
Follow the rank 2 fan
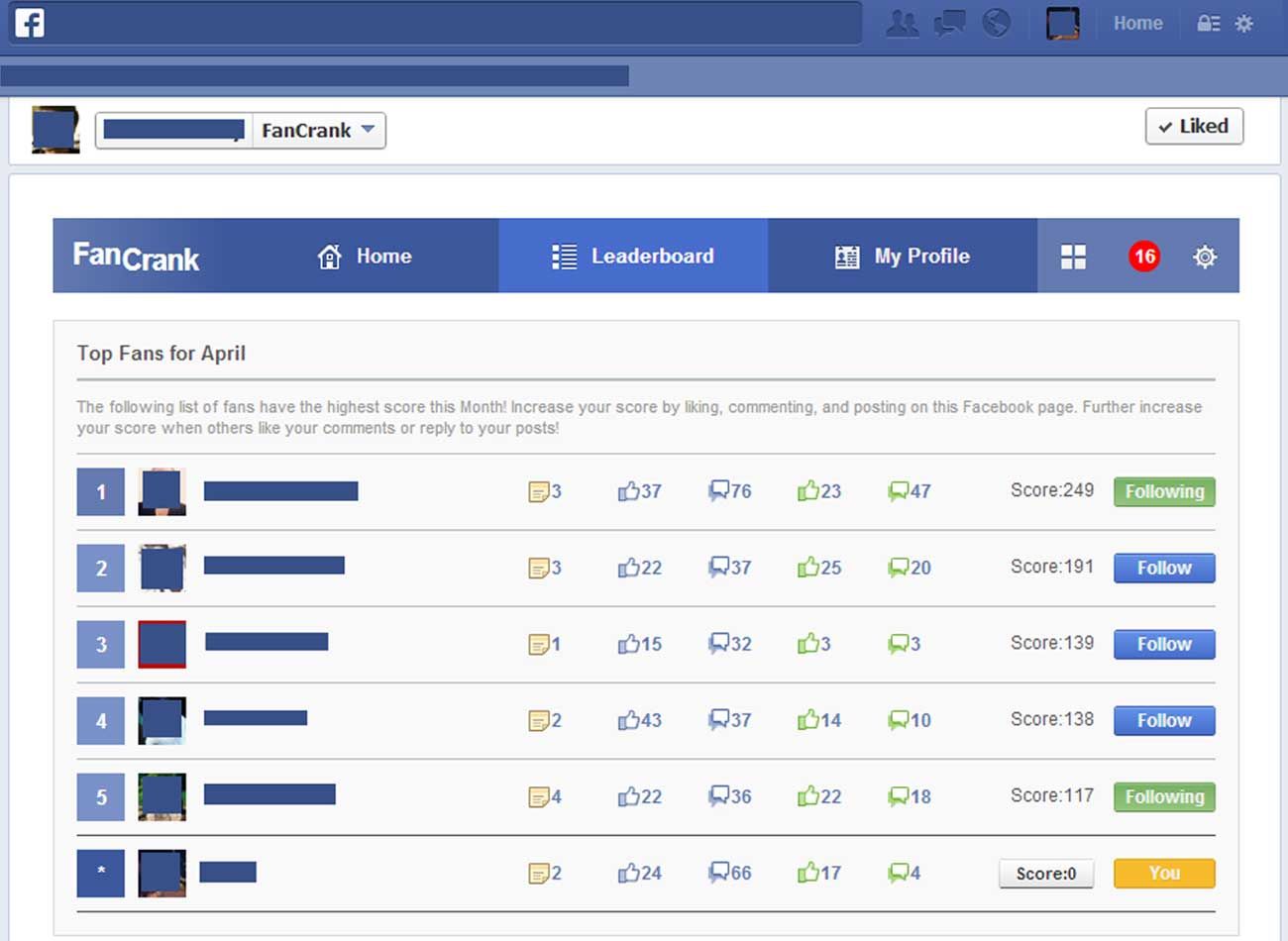[x=1164, y=568]
